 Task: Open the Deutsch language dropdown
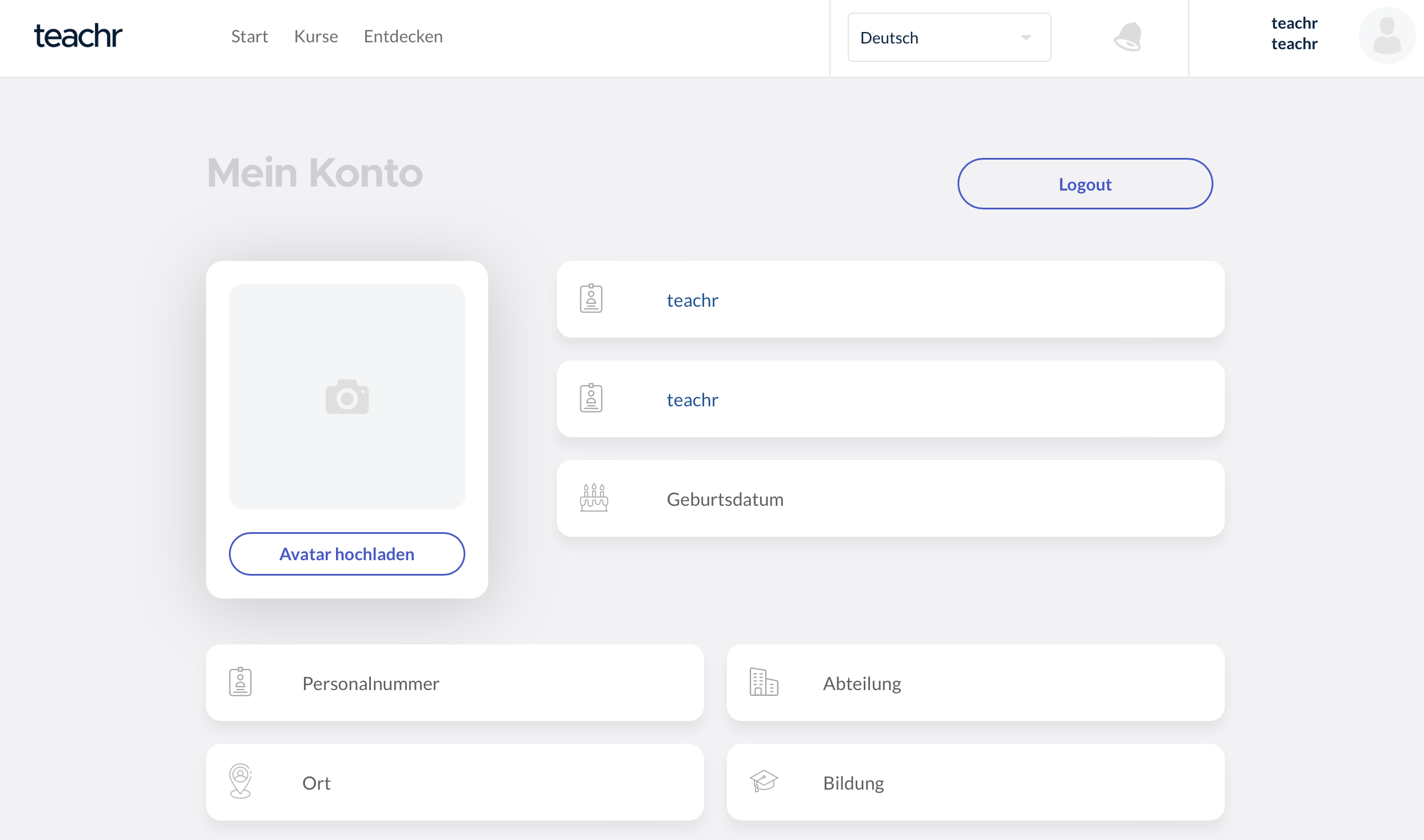click(x=939, y=38)
